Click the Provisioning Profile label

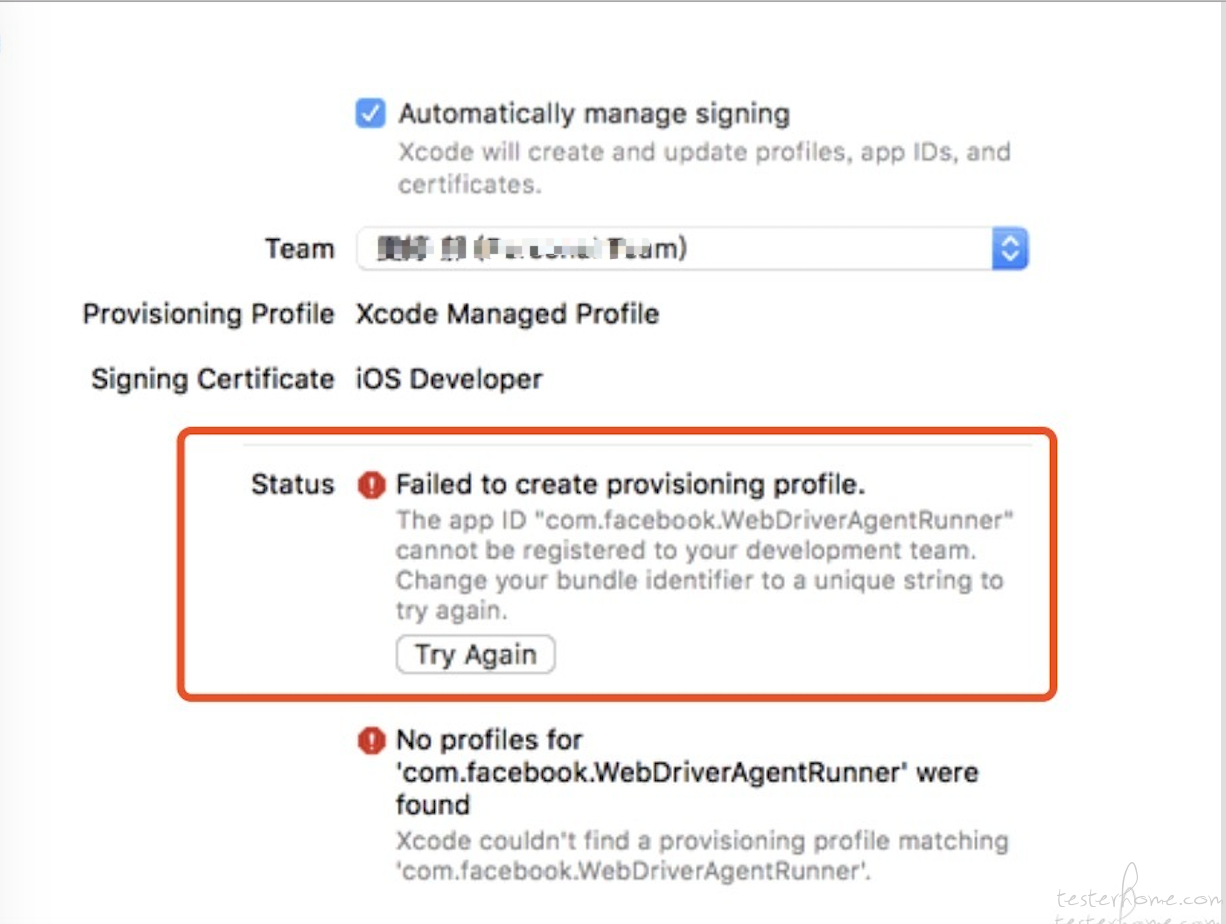[208, 314]
